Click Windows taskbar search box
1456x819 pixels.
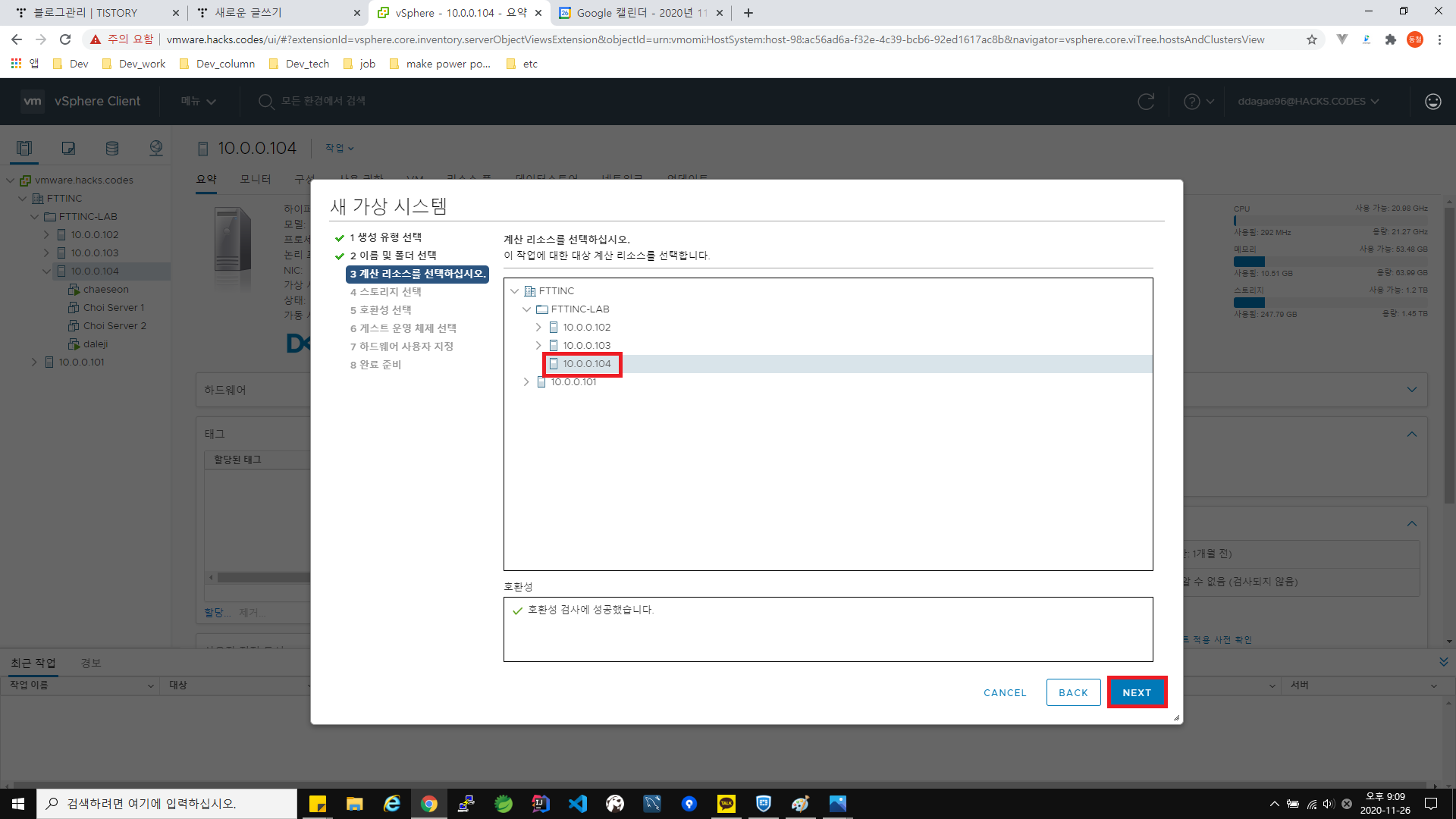(167, 804)
